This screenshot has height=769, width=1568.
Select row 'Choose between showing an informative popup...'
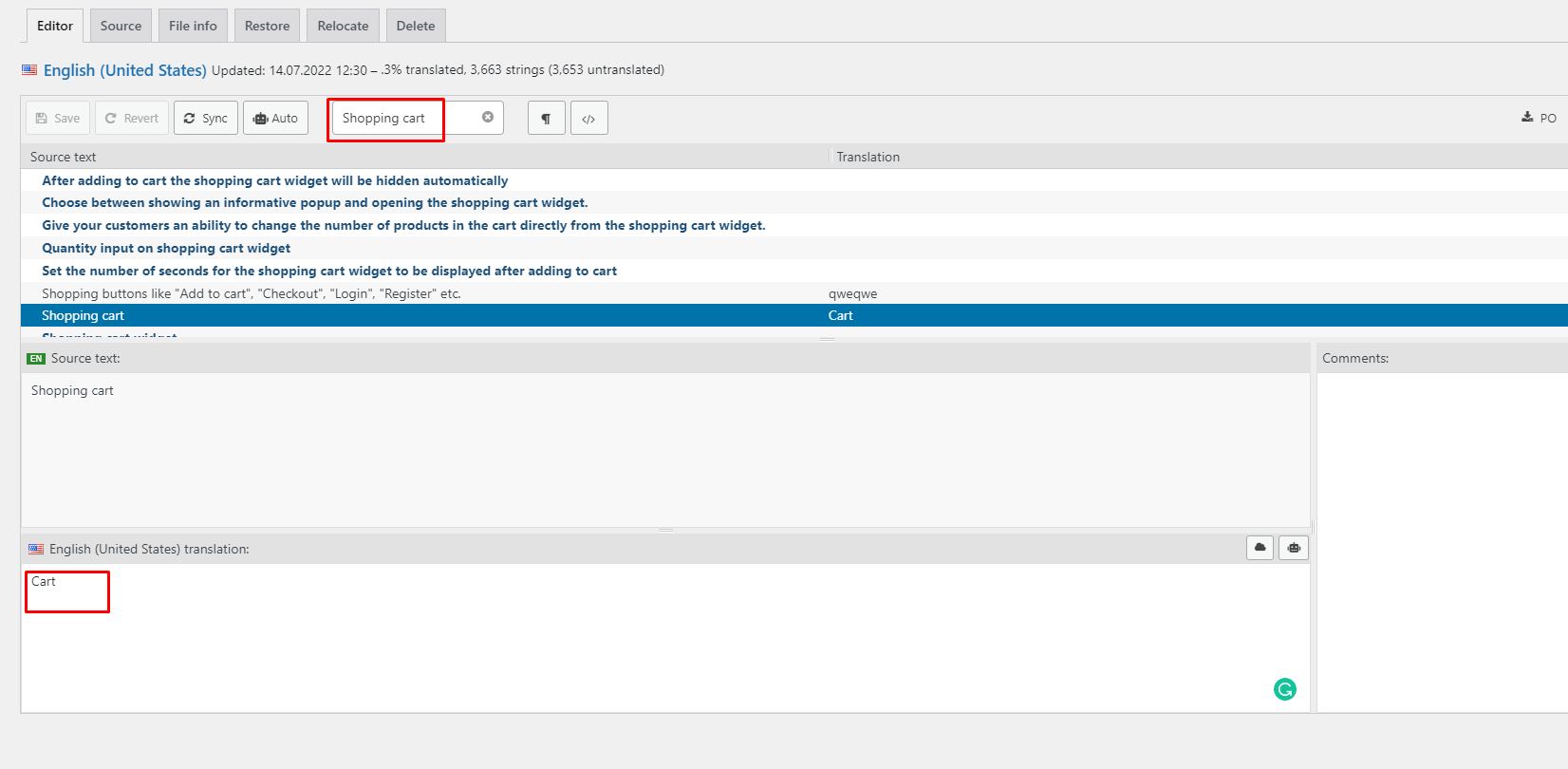point(794,202)
